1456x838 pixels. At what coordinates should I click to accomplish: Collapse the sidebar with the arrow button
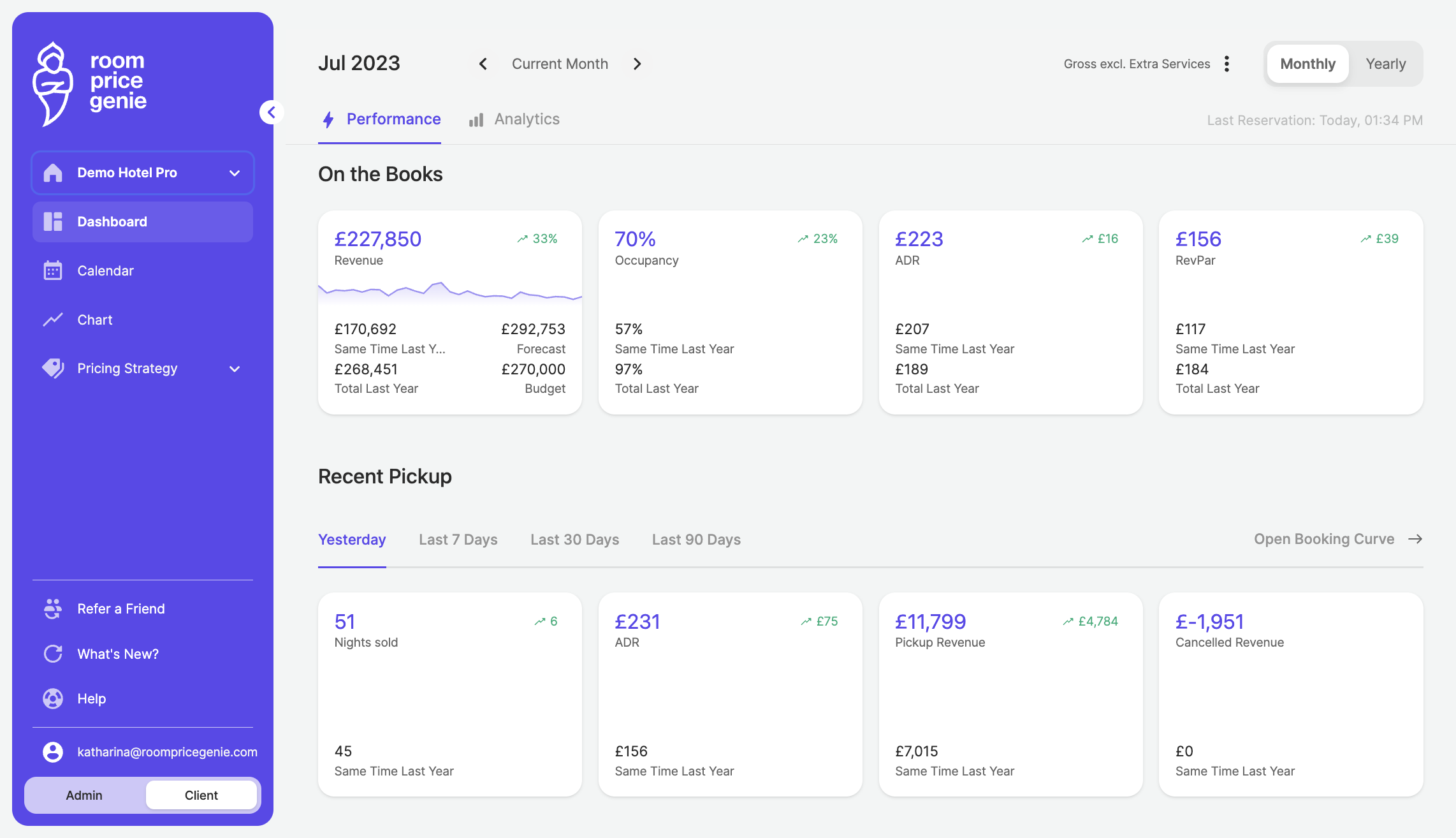click(272, 112)
